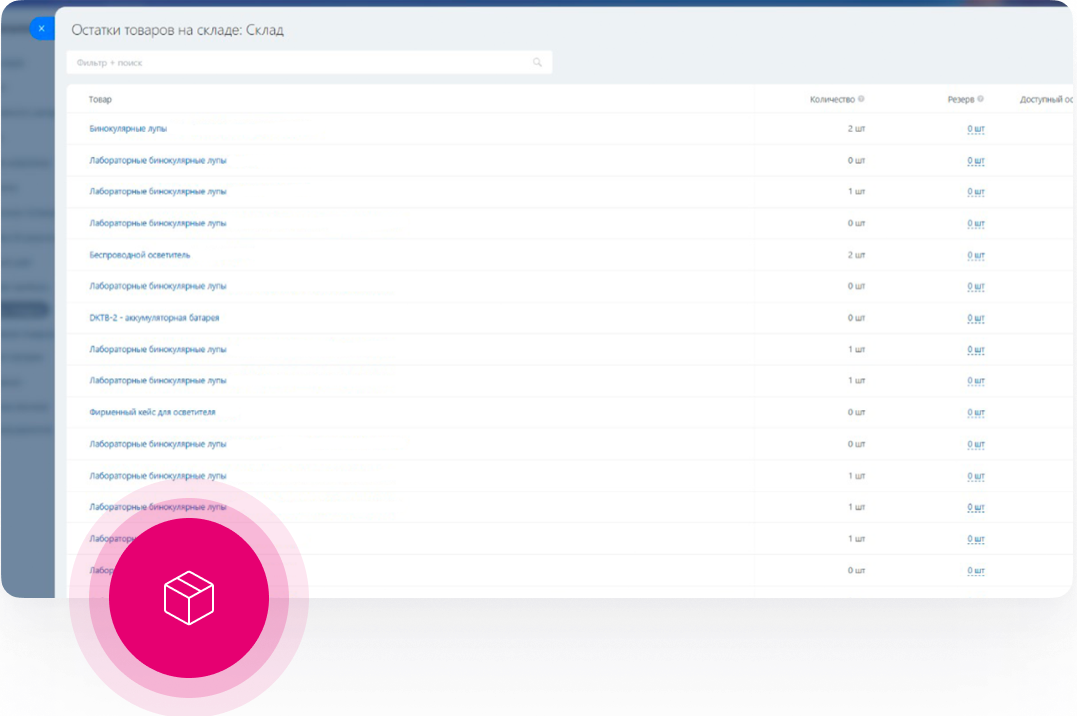Sort by the Товар column header
This screenshot has height=716, width=1077.
pos(100,99)
